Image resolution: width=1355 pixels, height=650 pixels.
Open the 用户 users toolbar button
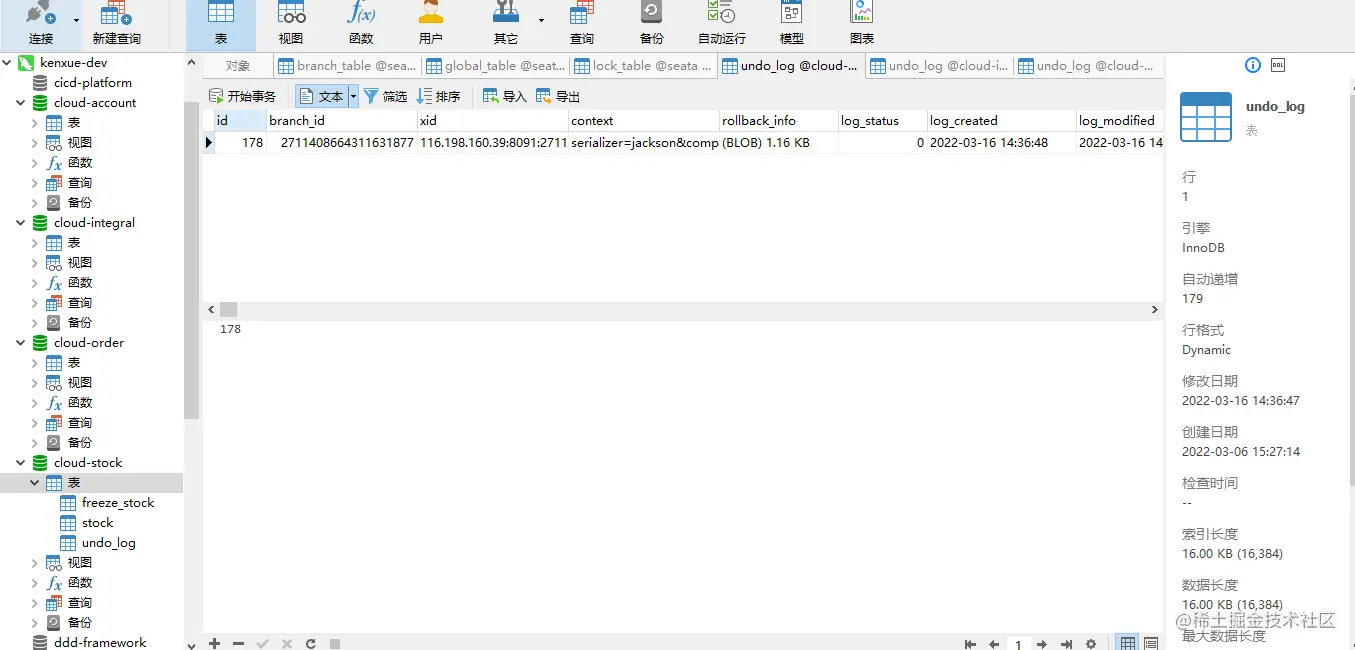431,24
